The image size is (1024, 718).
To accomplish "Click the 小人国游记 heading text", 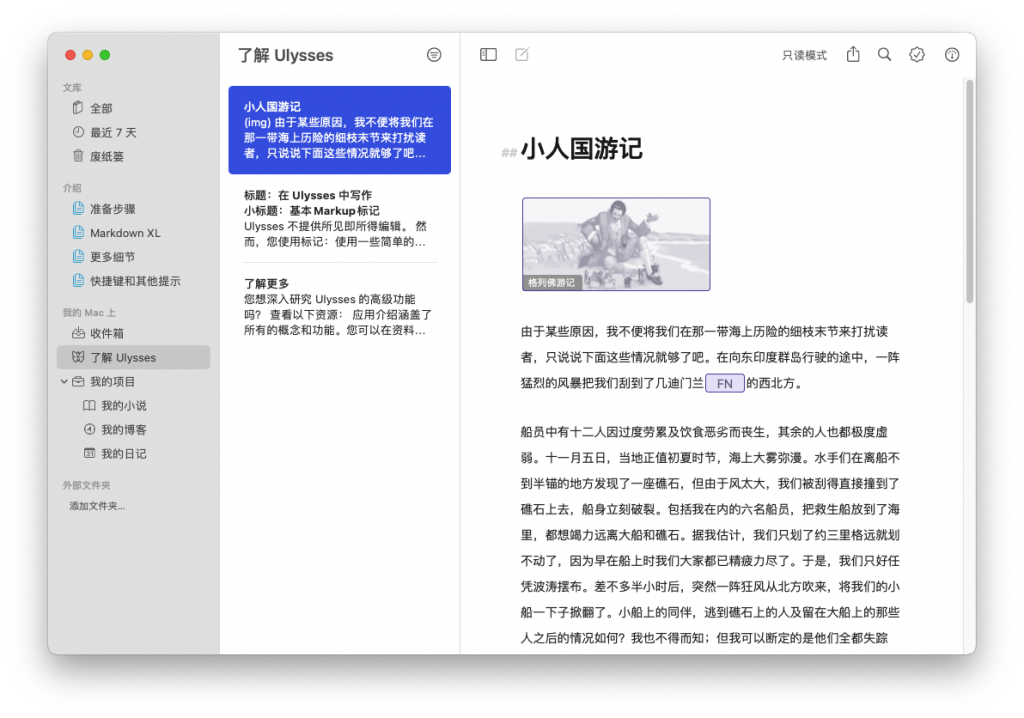I will (581, 148).
